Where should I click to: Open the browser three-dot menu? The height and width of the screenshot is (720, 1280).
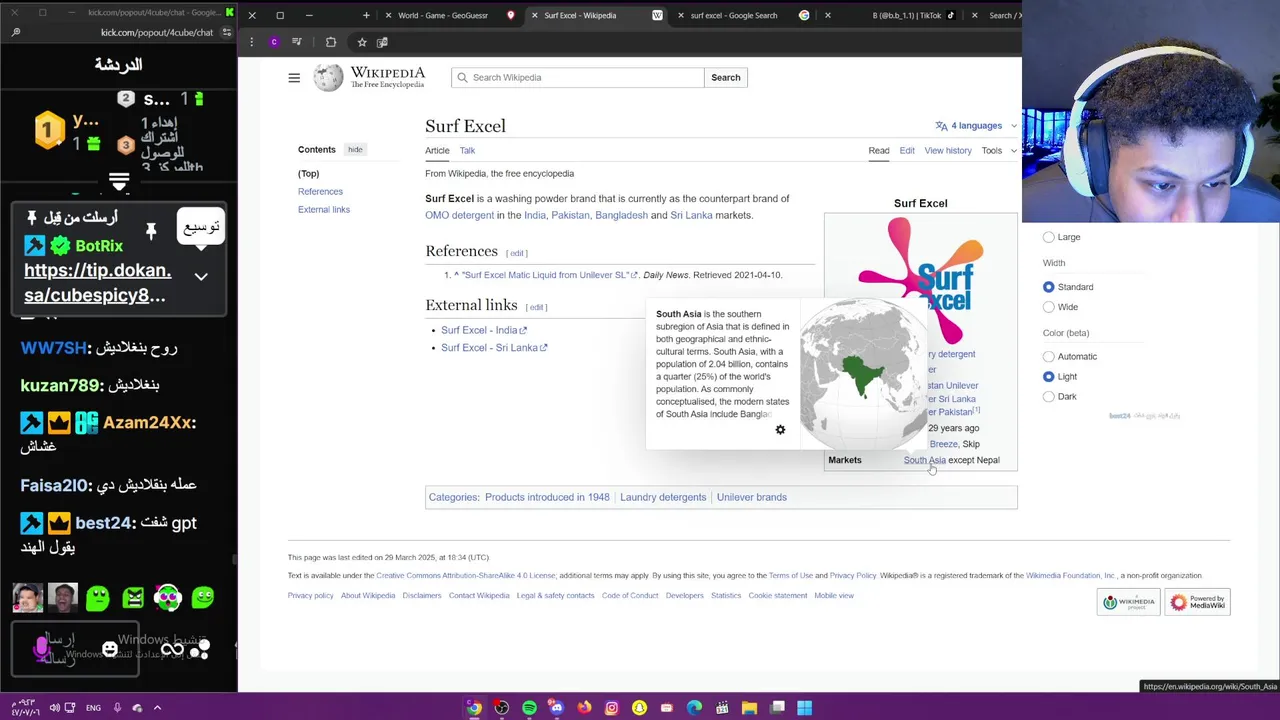click(x=251, y=42)
